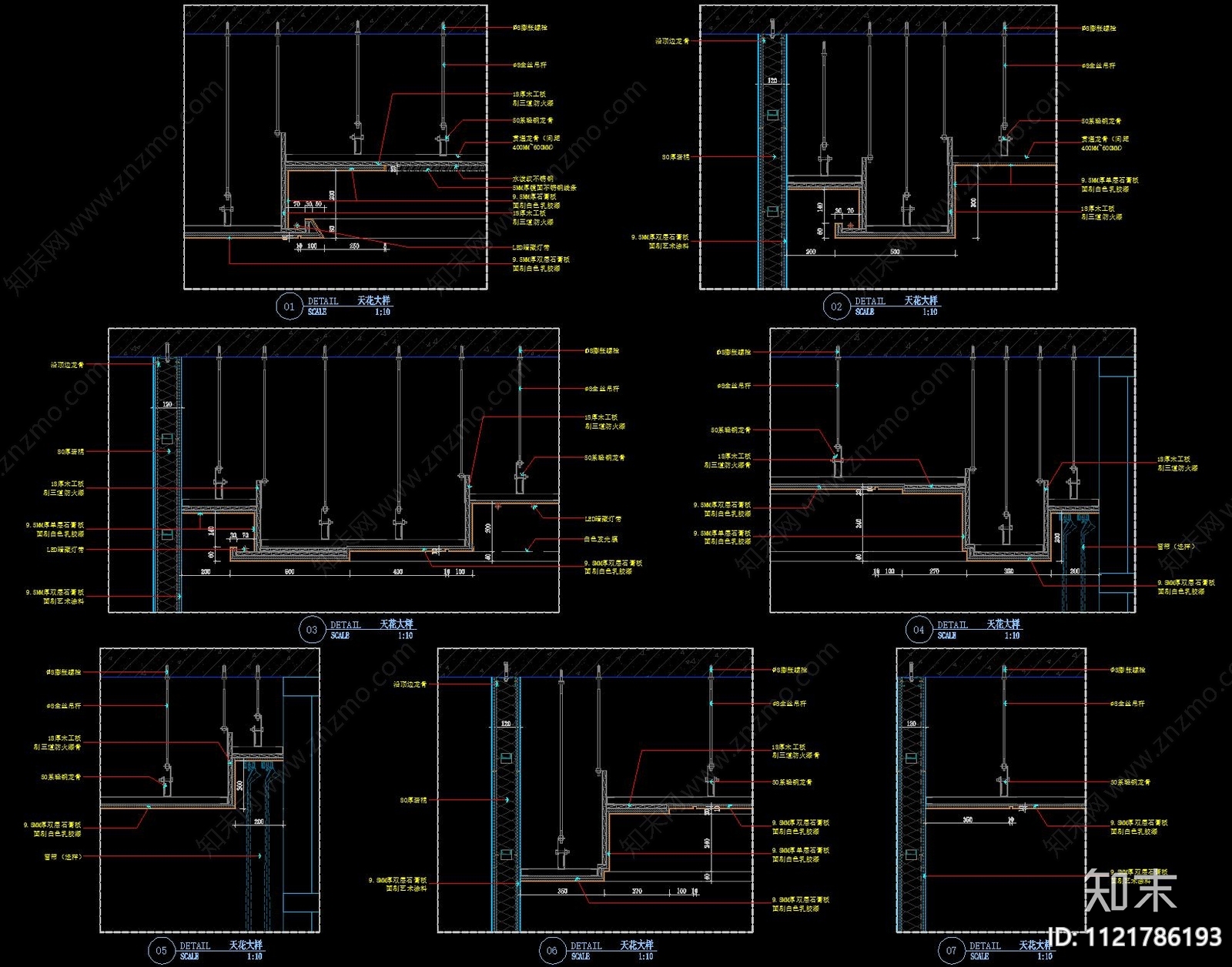Image resolution: width=1232 pixels, height=967 pixels.
Task: Click the 270 dimension in detail 04
Action: [x=934, y=571]
